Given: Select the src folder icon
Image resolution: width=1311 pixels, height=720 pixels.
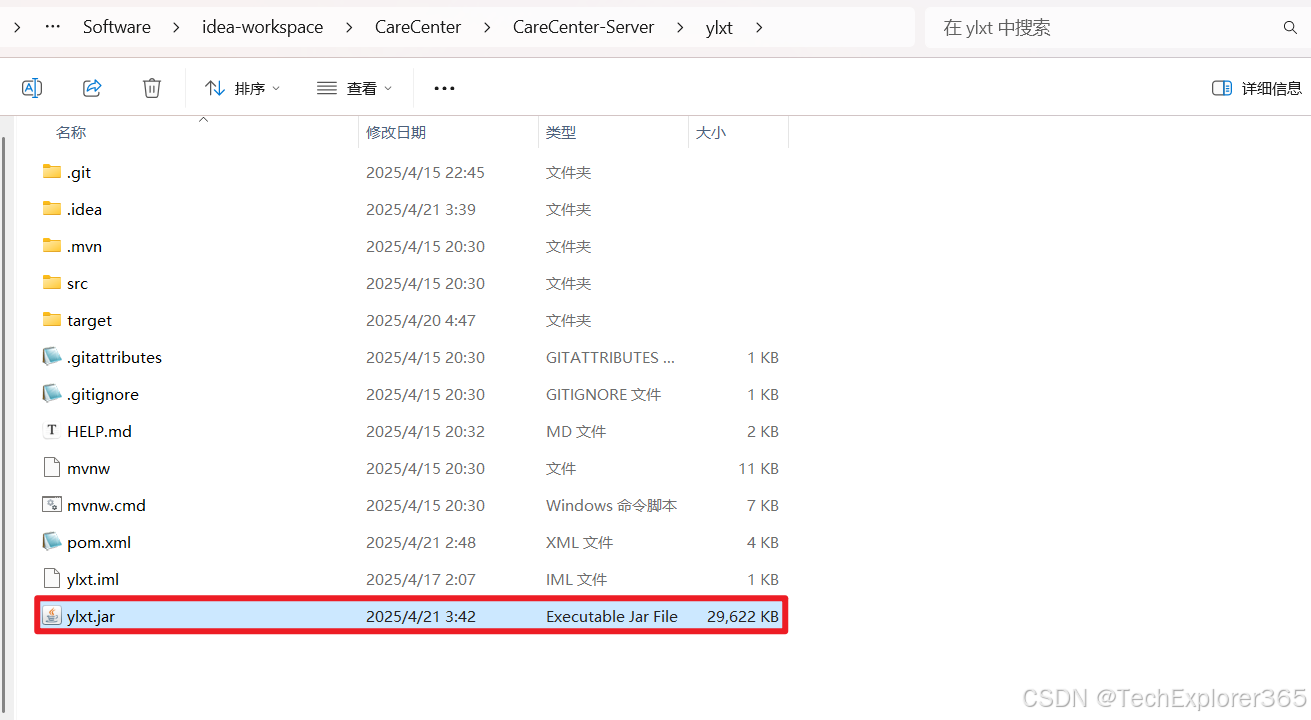Looking at the screenshot, I should pos(52,283).
